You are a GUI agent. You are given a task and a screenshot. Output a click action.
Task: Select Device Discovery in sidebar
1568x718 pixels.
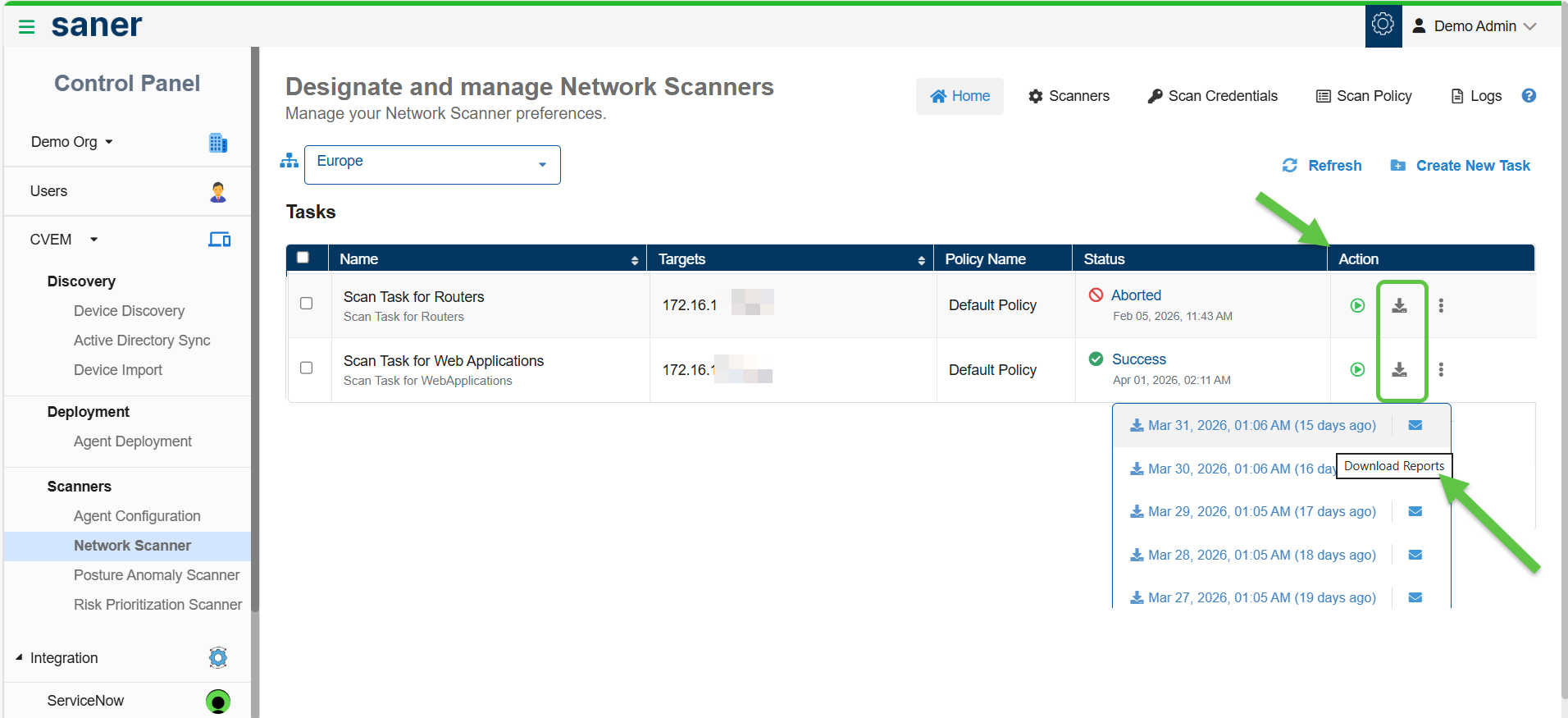click(129, 311)
